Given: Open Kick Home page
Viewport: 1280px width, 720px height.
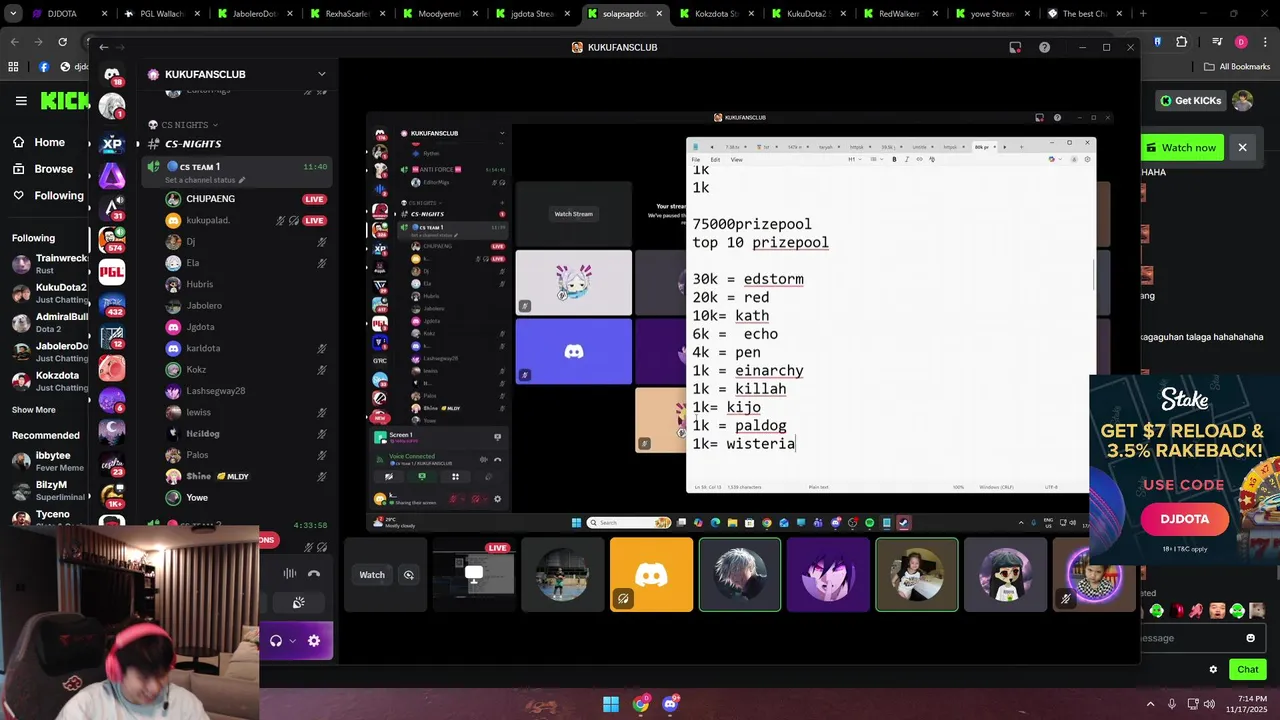Looking at the screenshot, I should pos(38,142).
